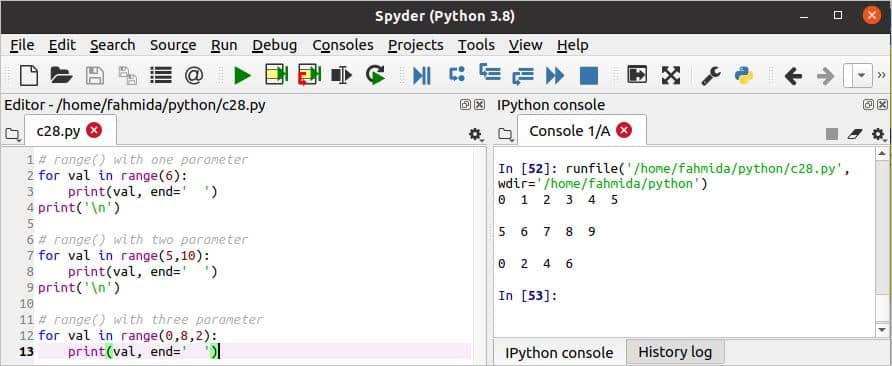Screen dimensions: 892x366
Task: Open the Consoles menu
Action: point(343,45)
